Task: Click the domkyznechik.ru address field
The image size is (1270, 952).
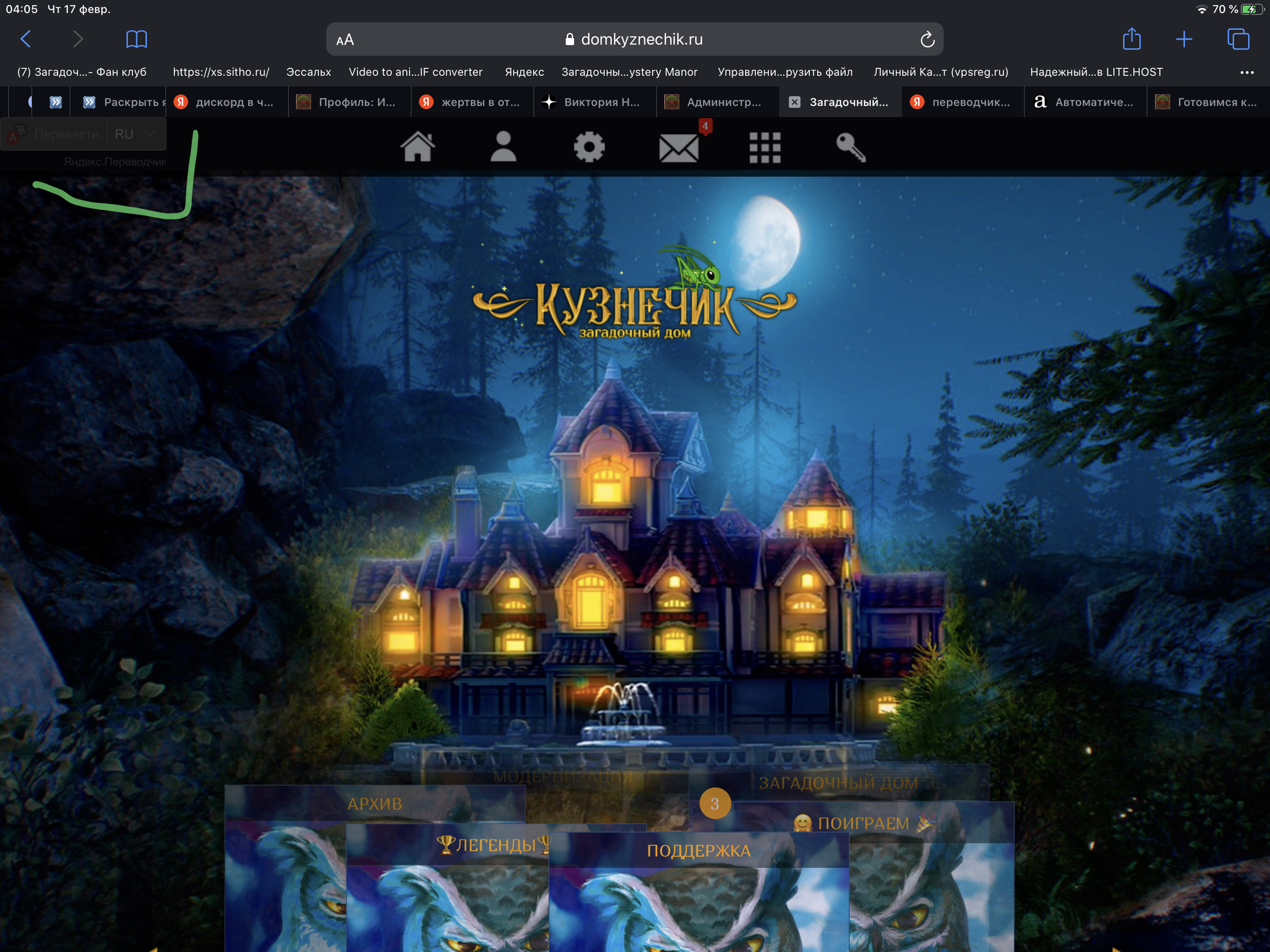Action: 635,39
